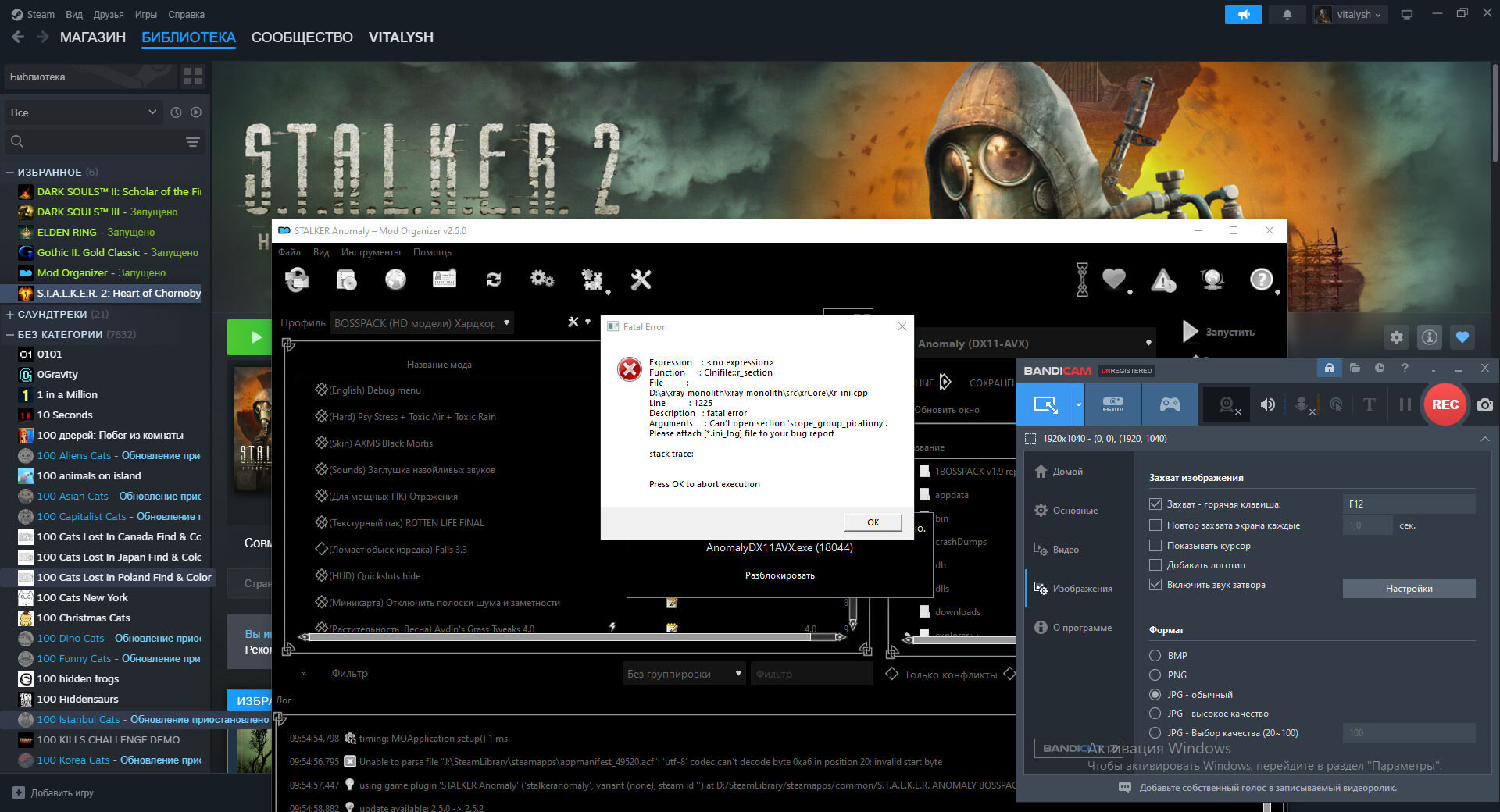Click Mod Organizer refresh arrows icon

click(x=494, y=280)
